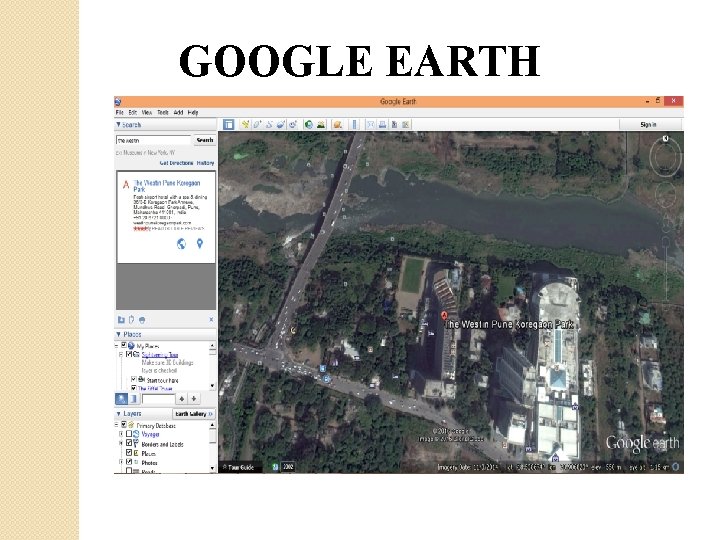Screen dimensions: 720x540
Task: Click the move joystick navigation control
Action: [x=665, y=196]
